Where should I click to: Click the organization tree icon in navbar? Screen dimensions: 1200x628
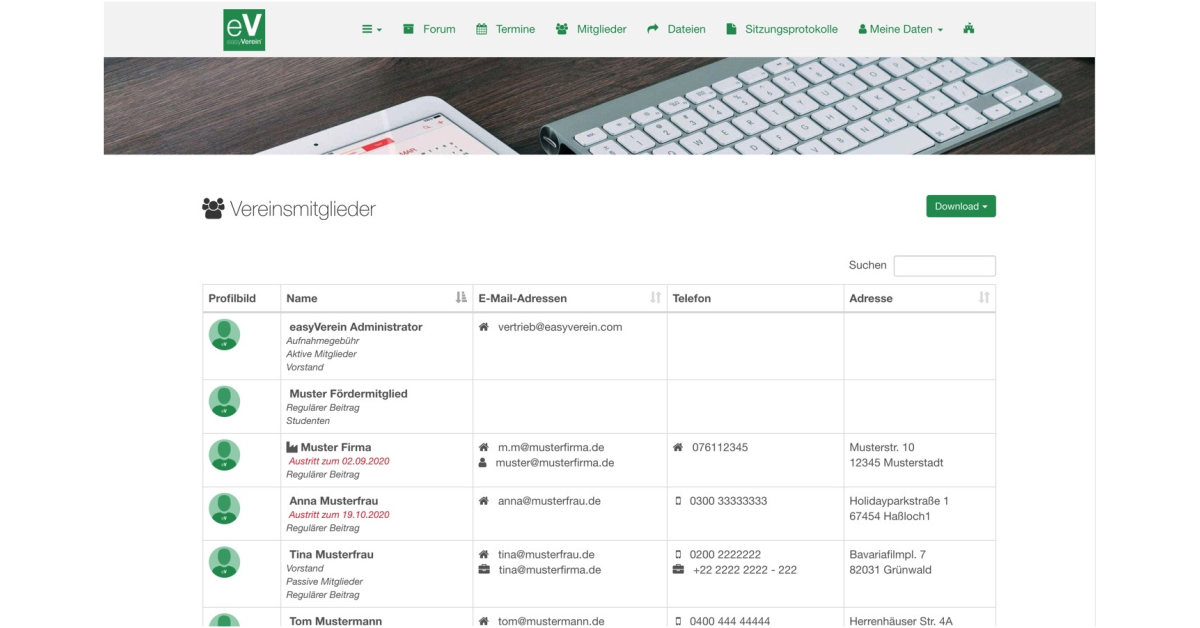pos(968,29)
